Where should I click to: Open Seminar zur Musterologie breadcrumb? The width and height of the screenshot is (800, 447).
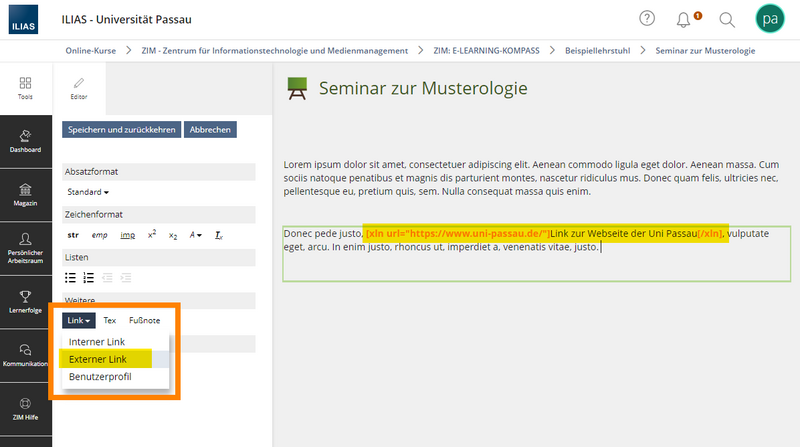[705, 51]
